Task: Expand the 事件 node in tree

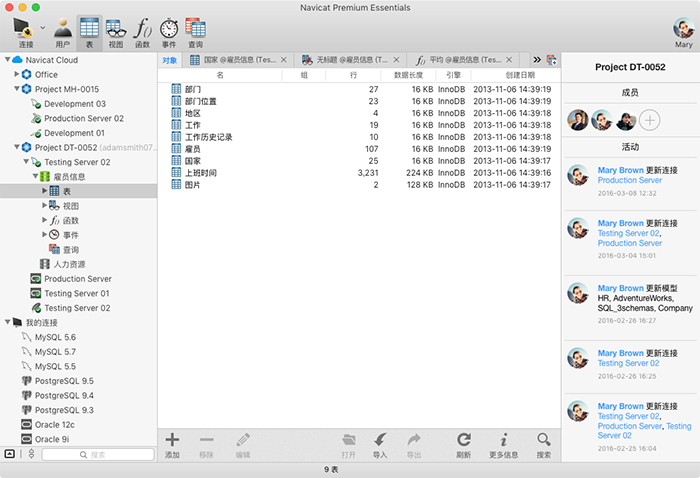Action: (x=45, y=234)
